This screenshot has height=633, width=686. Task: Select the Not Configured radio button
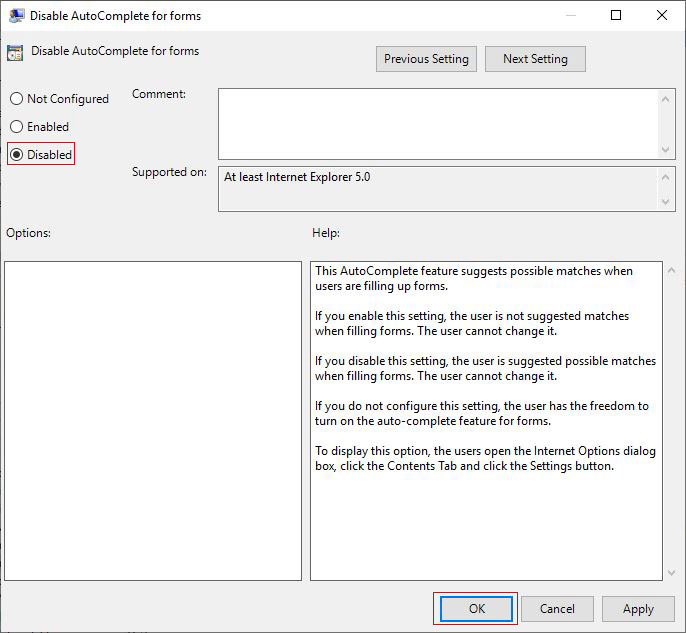16,99
